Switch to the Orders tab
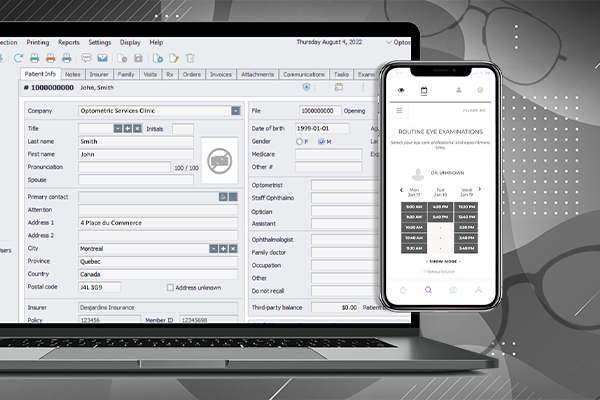The image size is (600, 400). click(192, 74)
